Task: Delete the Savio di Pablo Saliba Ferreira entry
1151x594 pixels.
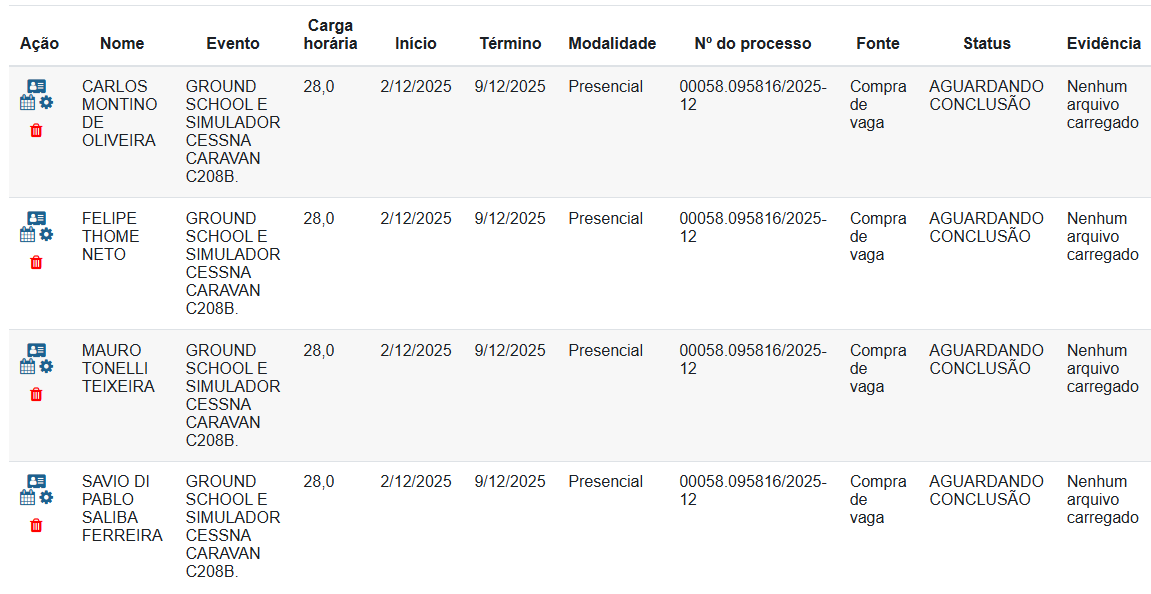Action: click(37, 526)
